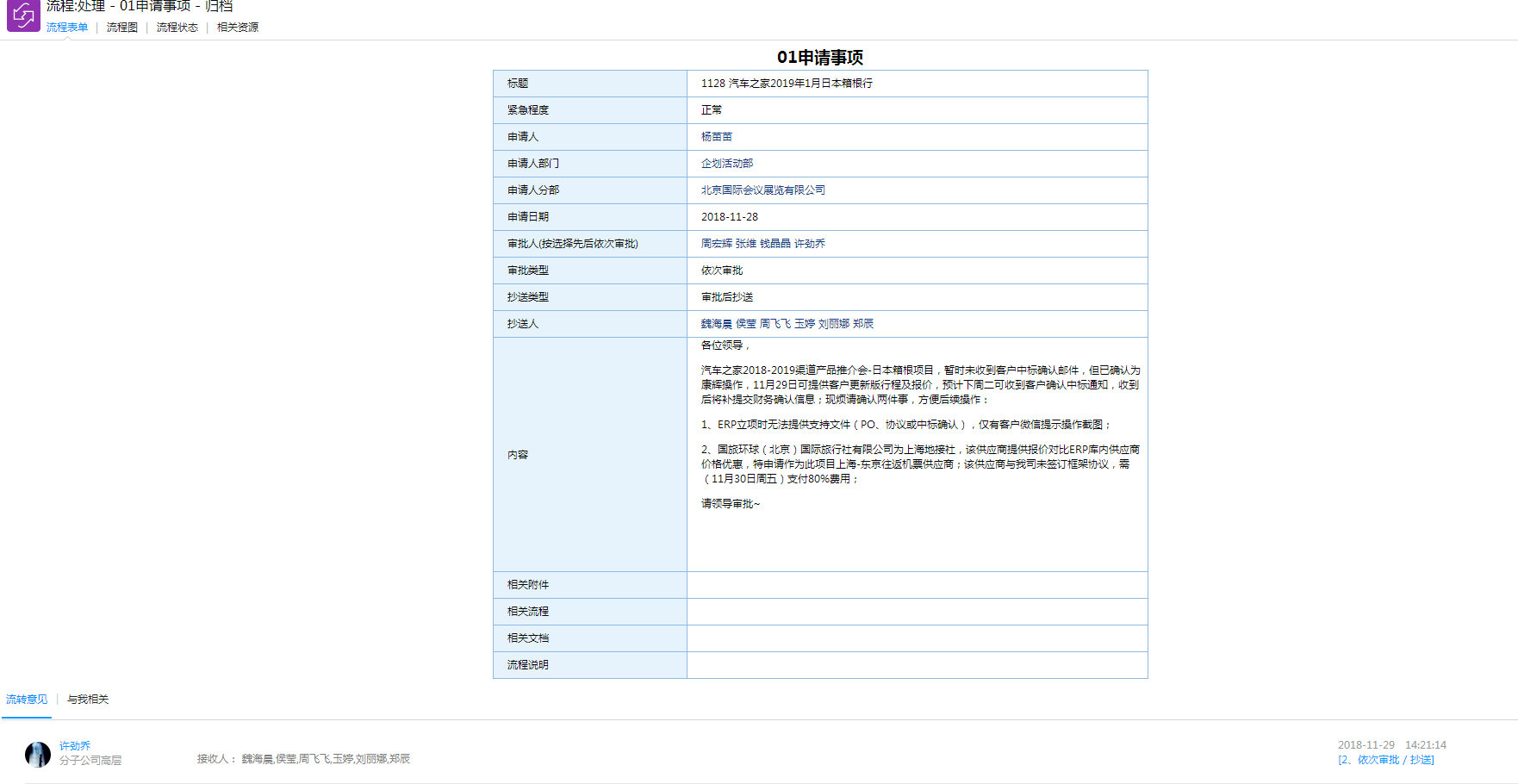Open 北京国际会议展览有限公司 branch link

[762, 190]
